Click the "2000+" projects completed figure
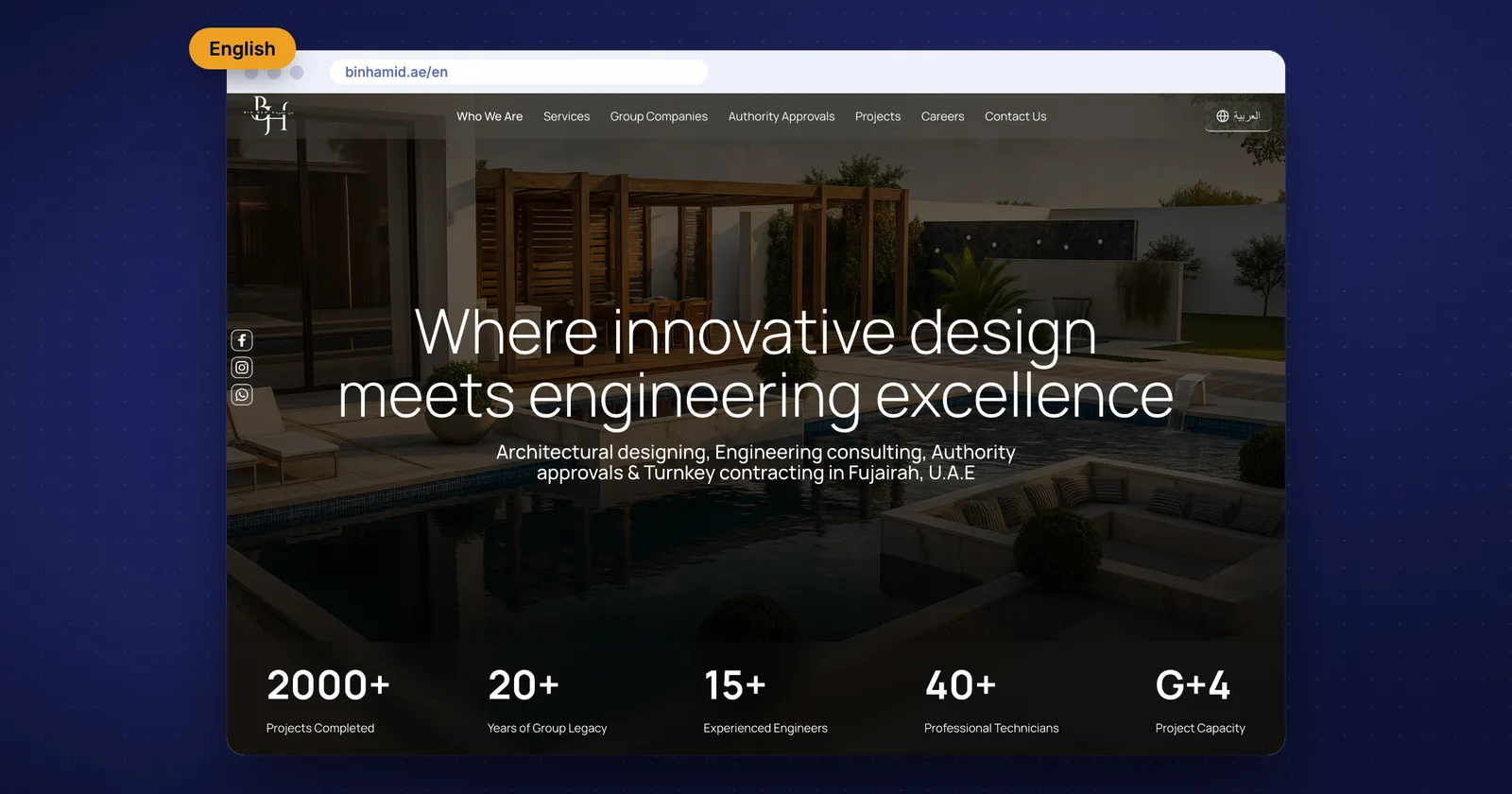 [x=328, y=685]
